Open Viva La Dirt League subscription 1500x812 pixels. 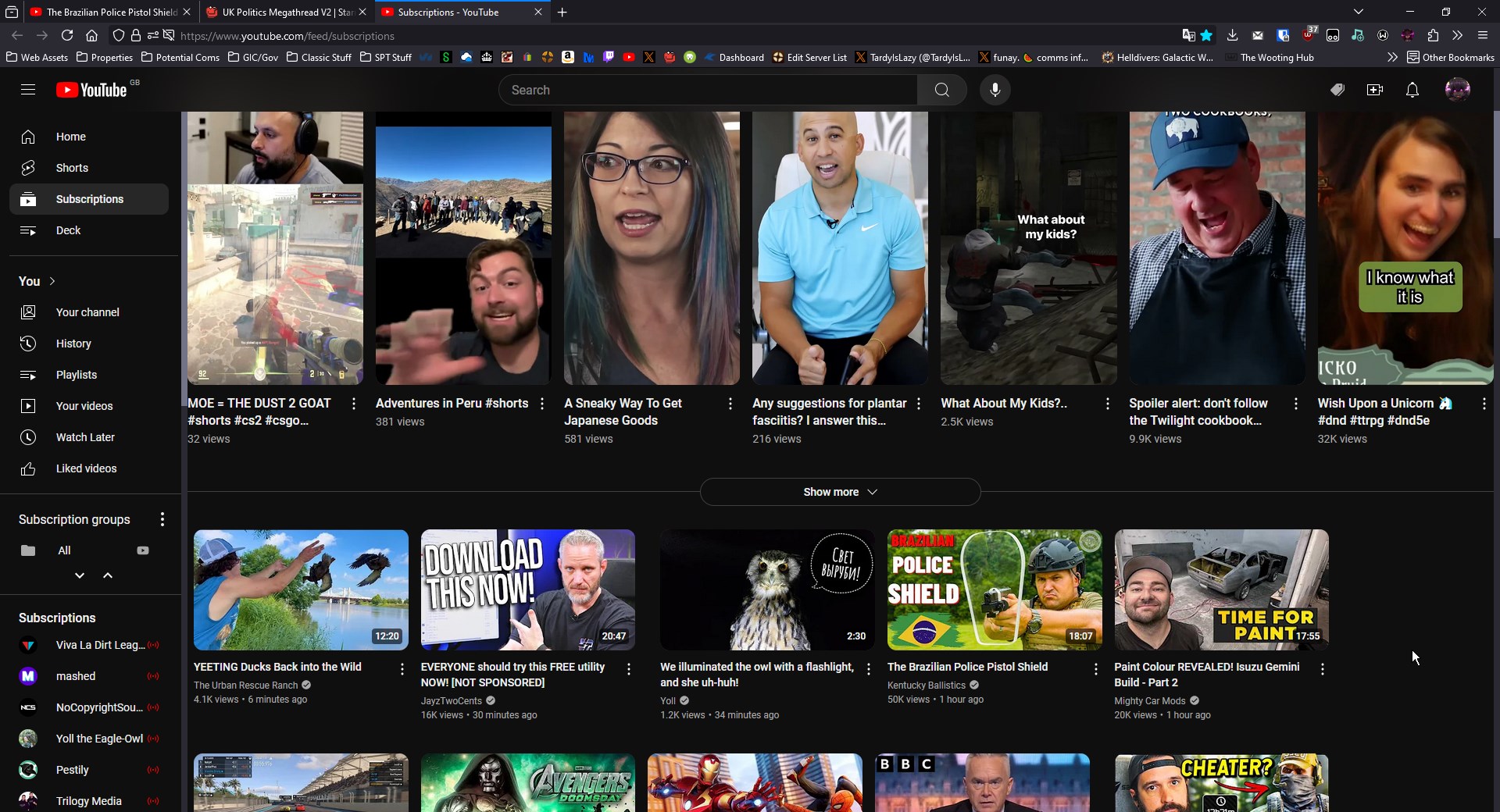[x=89, y=645]
